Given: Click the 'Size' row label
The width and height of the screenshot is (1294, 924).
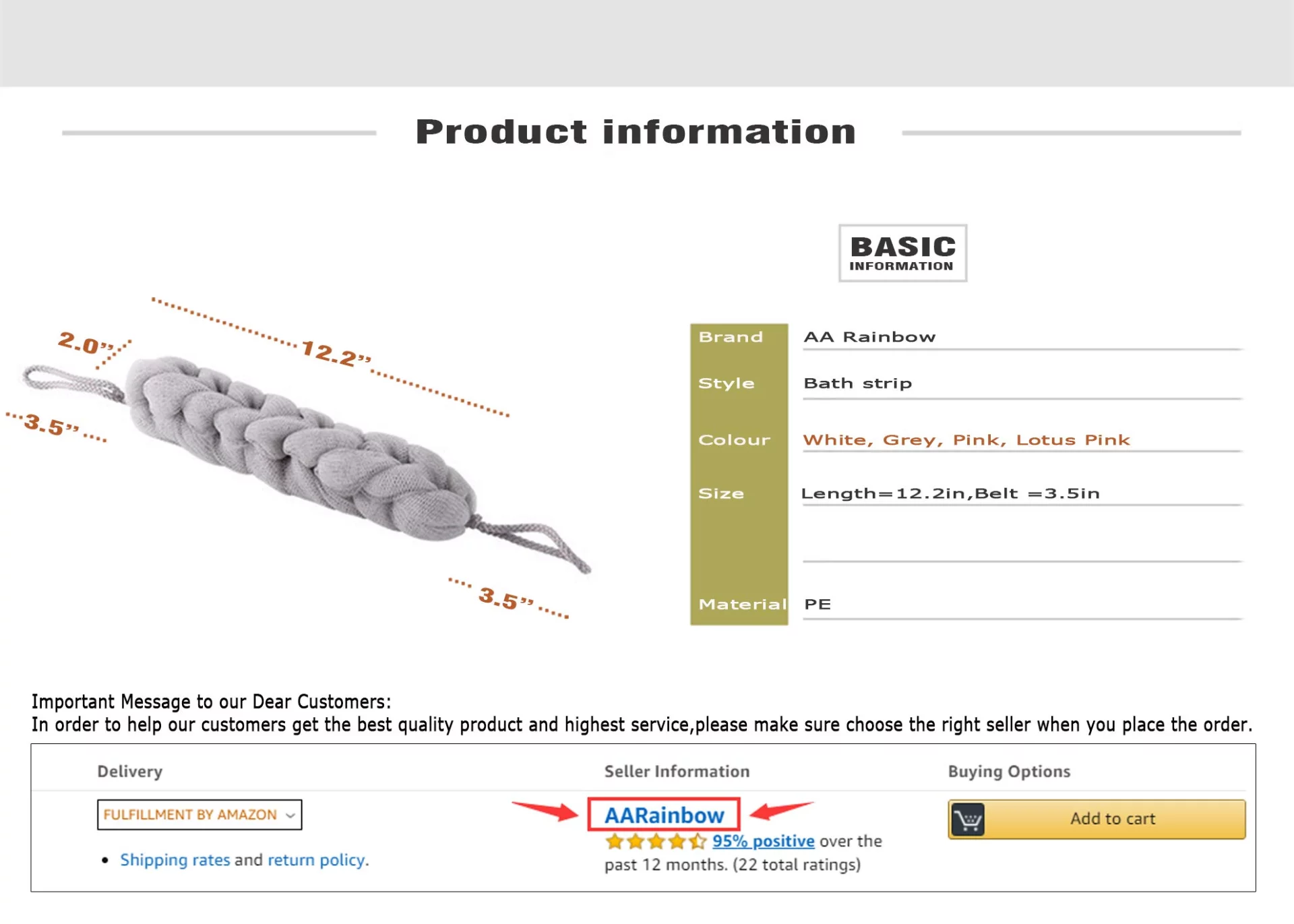Looking at the screenshot, I should (721, 493).
